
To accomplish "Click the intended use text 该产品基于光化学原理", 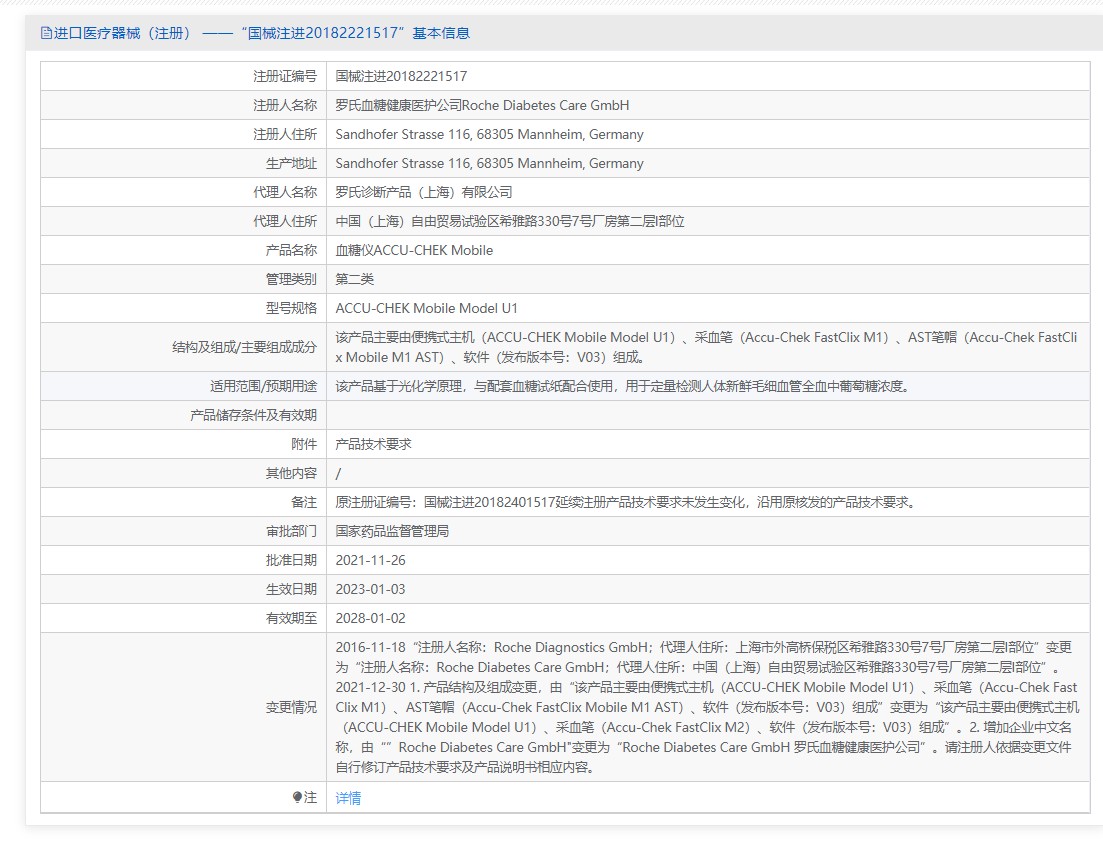I will pos(623,386).
